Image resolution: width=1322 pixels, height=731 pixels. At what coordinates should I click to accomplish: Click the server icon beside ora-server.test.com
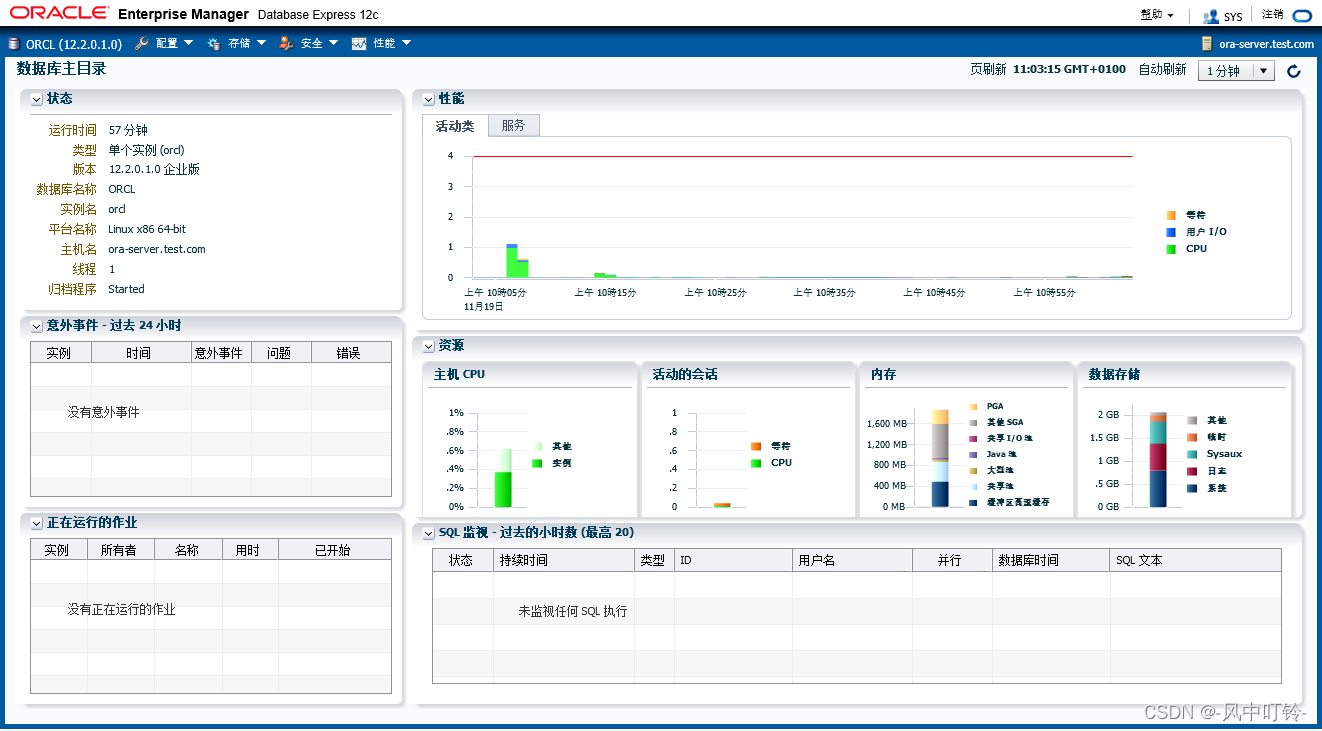click(1207, 44)
